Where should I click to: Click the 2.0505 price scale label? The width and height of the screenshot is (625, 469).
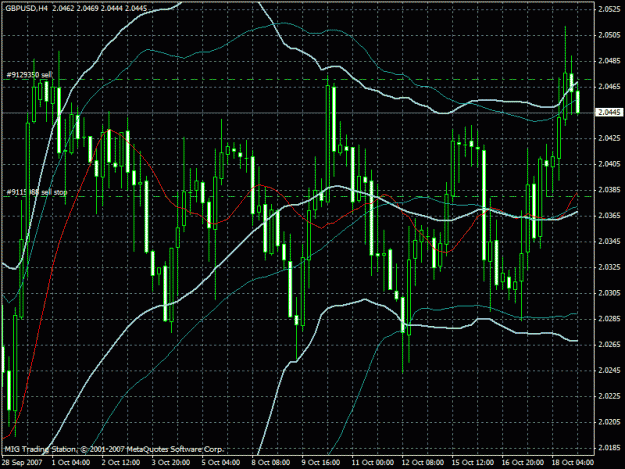pos(609,35)
